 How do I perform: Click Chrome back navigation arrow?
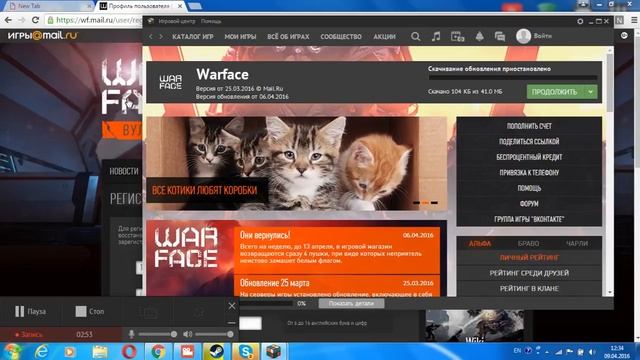(8, 20)
